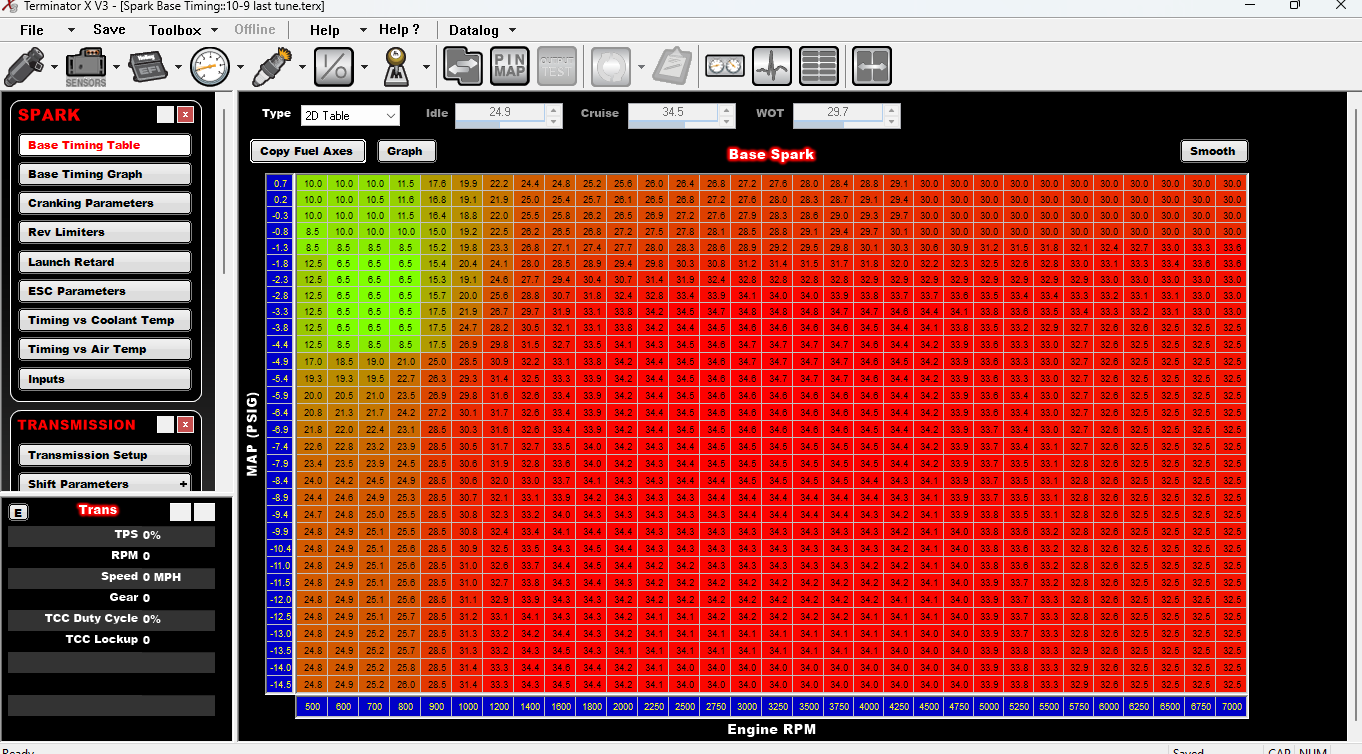Open the Pin Map icon
This screenshot has height=754, width=1362.
click(x=511, y=67)
